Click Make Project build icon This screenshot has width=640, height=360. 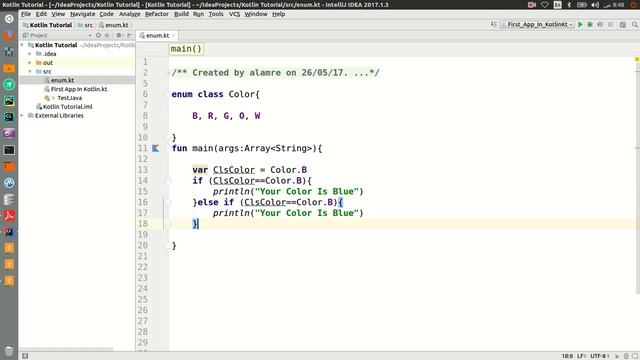[493, 24]
